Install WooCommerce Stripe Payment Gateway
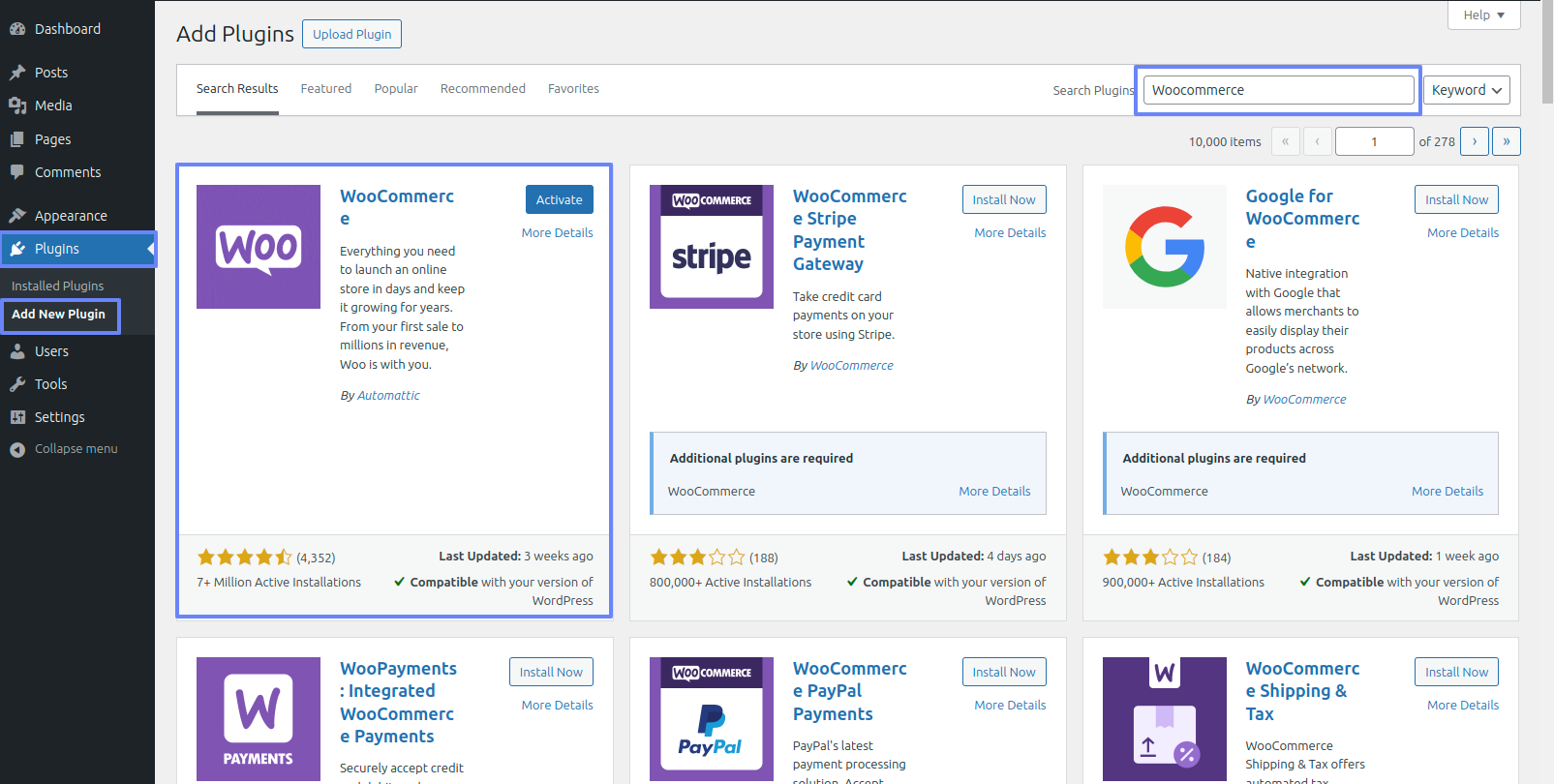 pos(1003,199)
